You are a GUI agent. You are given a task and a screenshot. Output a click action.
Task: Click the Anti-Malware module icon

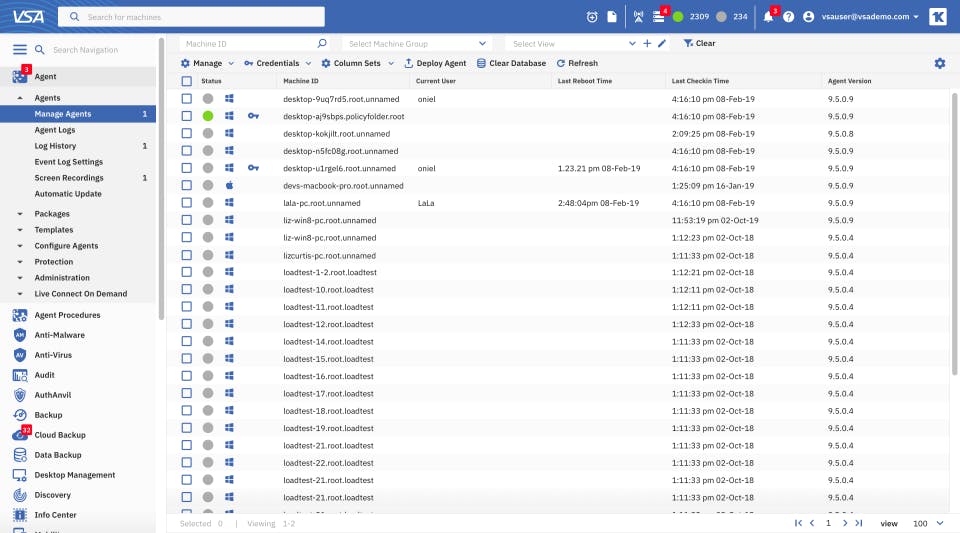(20, 335)
